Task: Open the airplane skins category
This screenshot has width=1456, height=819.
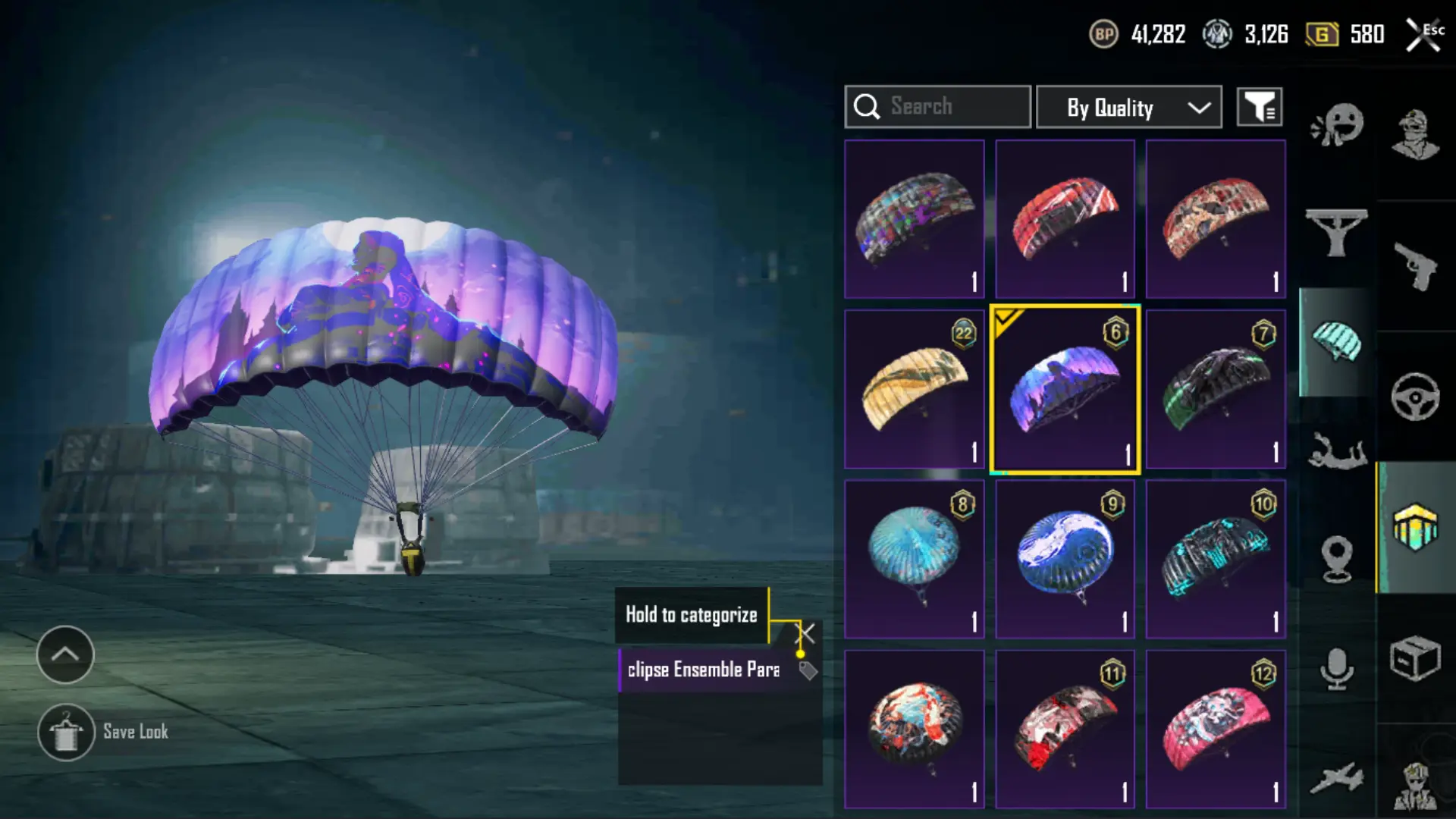Action: tap(1336, 779)
